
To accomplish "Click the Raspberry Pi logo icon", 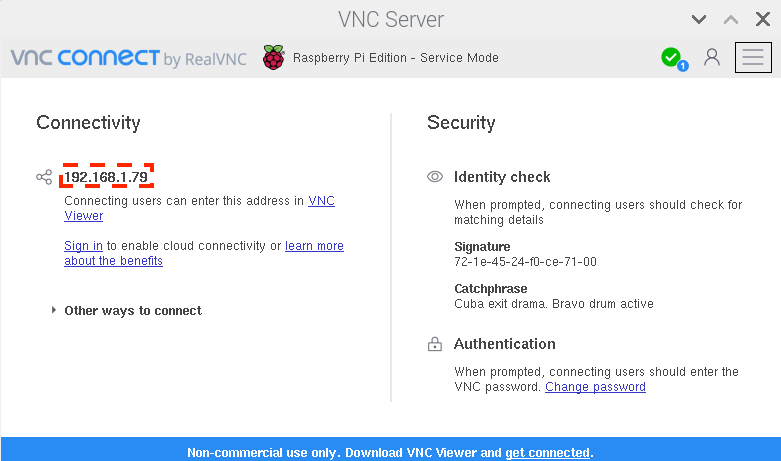I will (x=273, y=57).
